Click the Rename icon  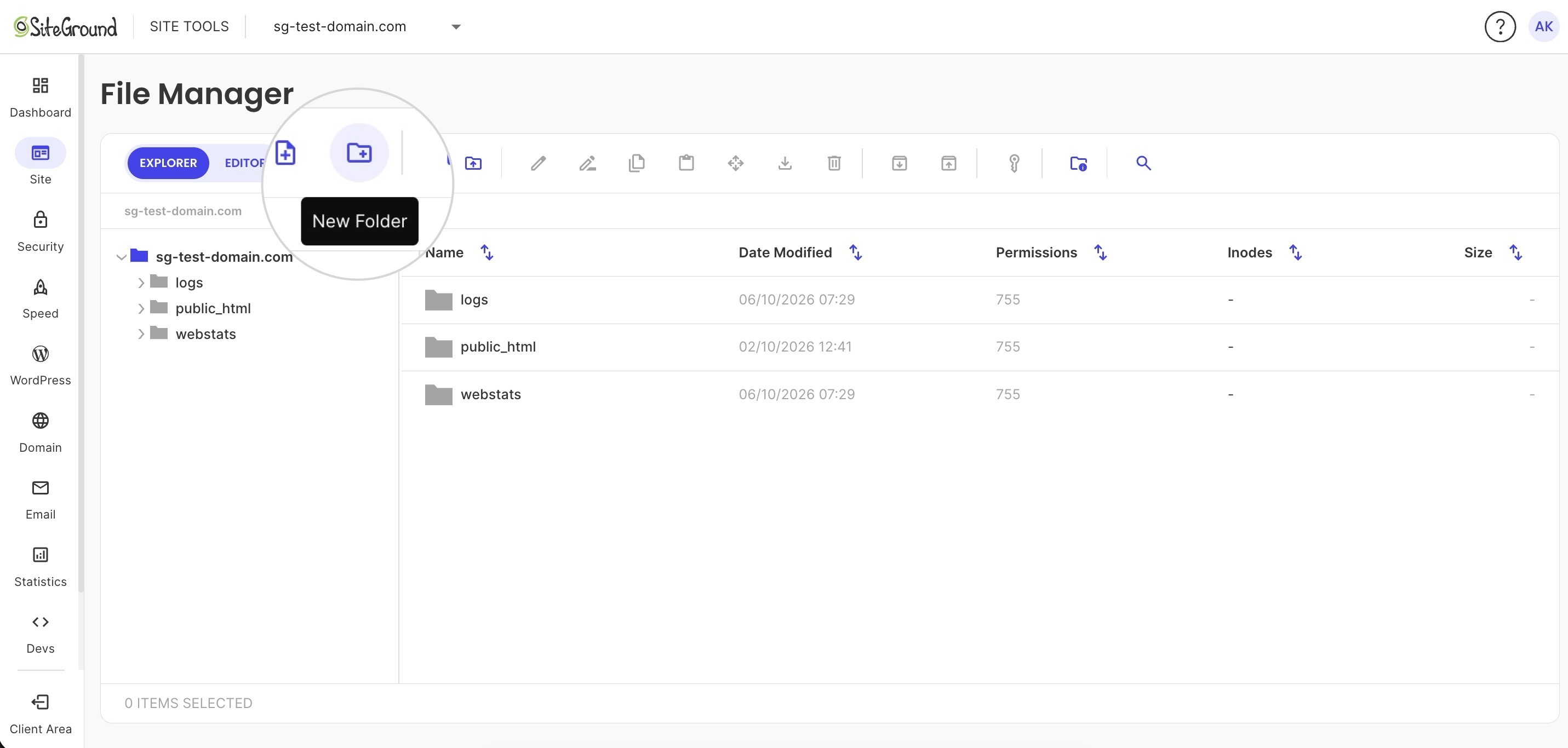point(587,163)
